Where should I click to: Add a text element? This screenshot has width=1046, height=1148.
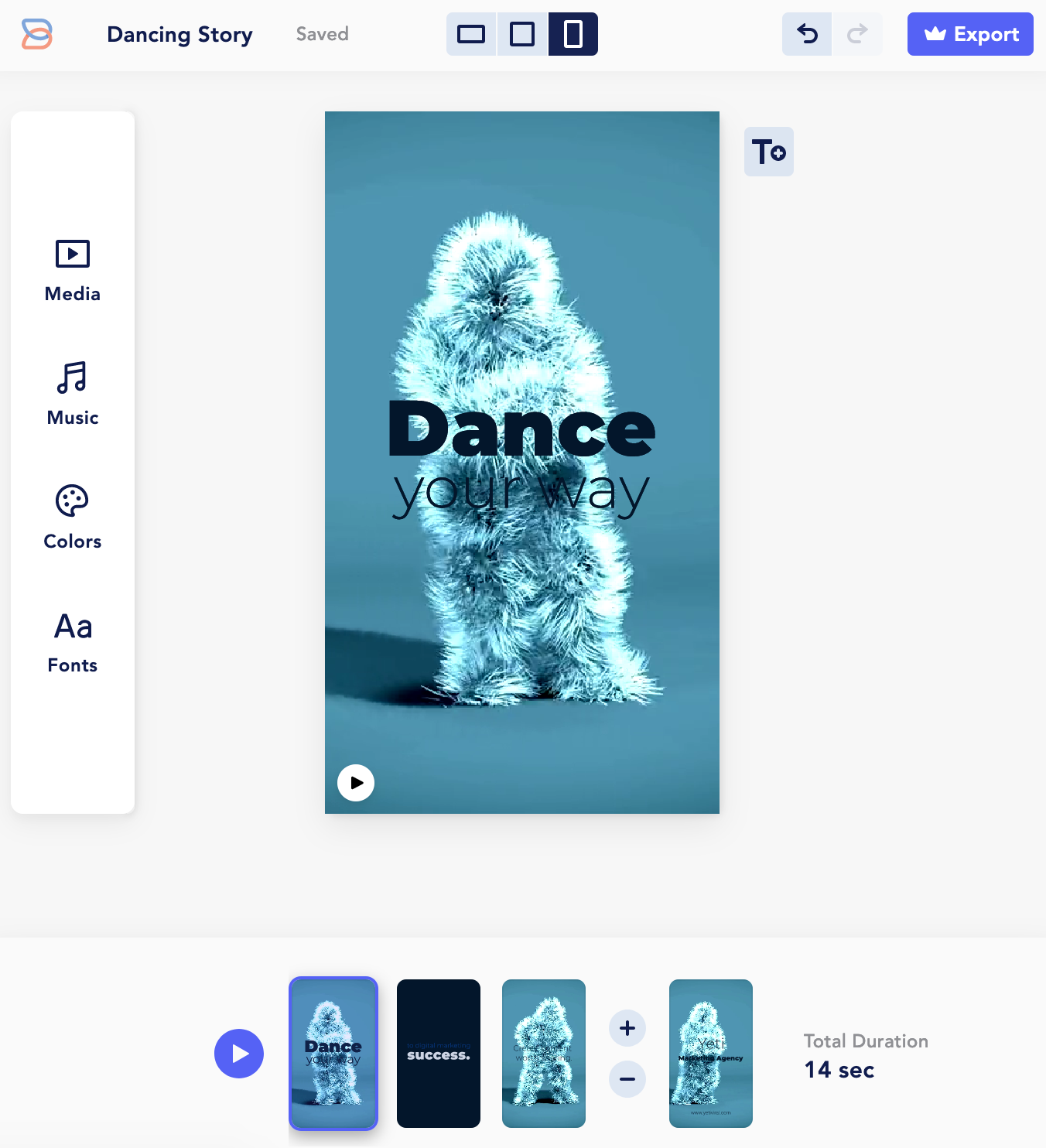[769, 152]
